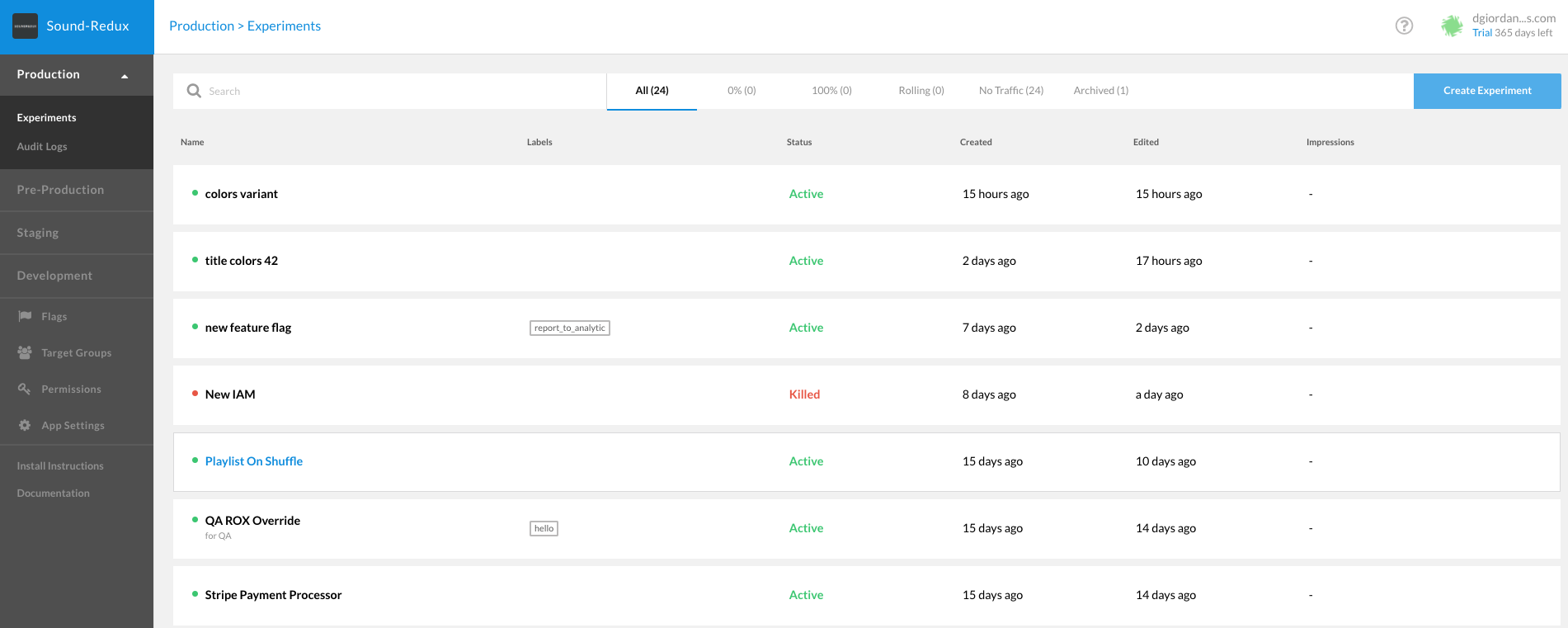Collapse the Production environment section
1568x628 pixels.
coord(125,76)
